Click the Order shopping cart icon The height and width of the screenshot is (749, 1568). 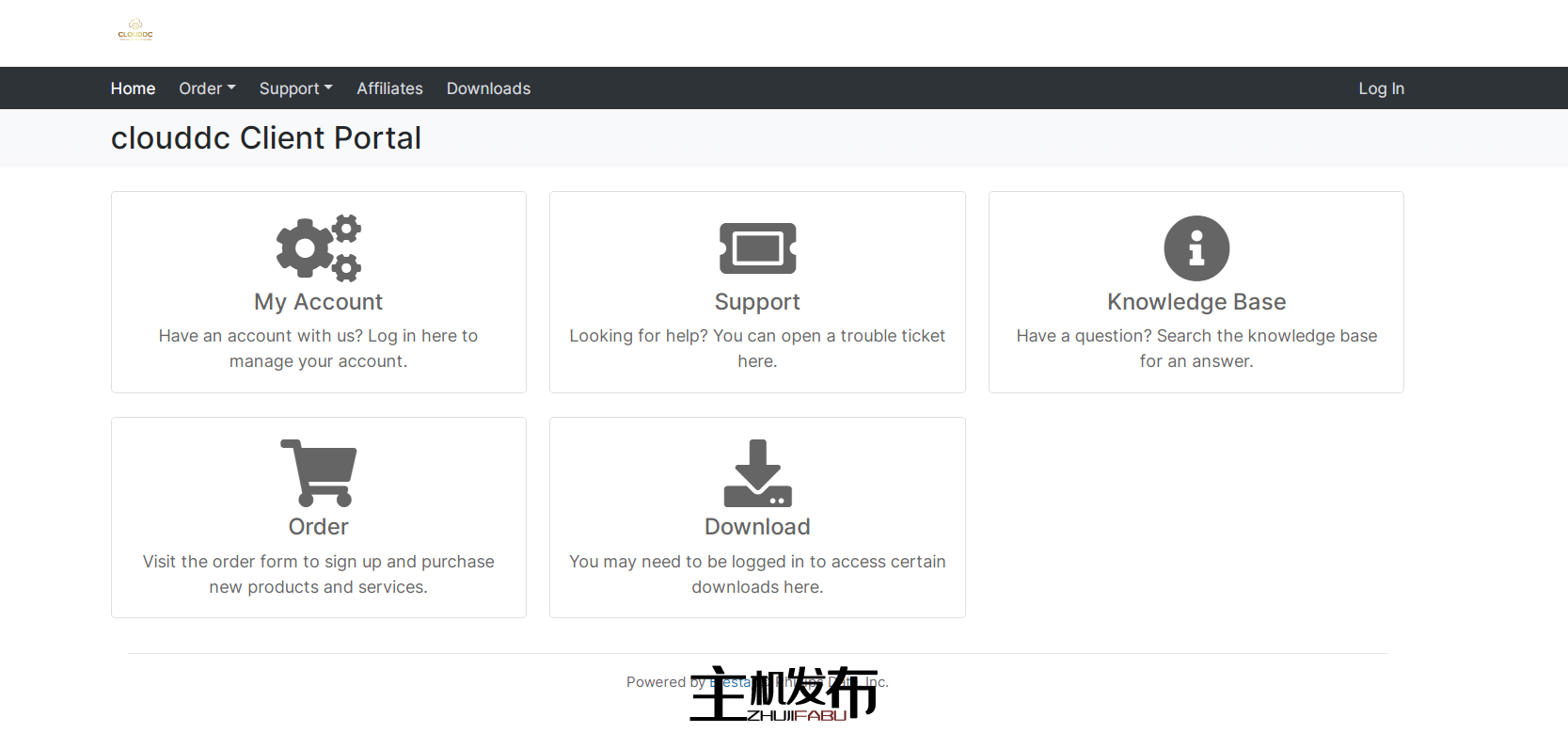(x=318, y=472)
